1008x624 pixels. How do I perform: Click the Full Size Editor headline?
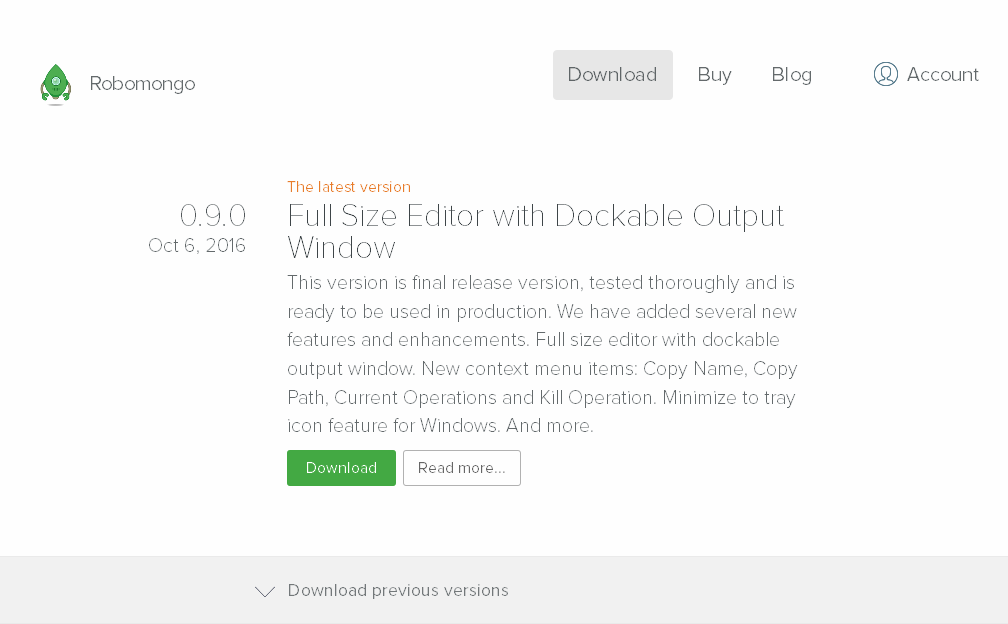[536, 231]
